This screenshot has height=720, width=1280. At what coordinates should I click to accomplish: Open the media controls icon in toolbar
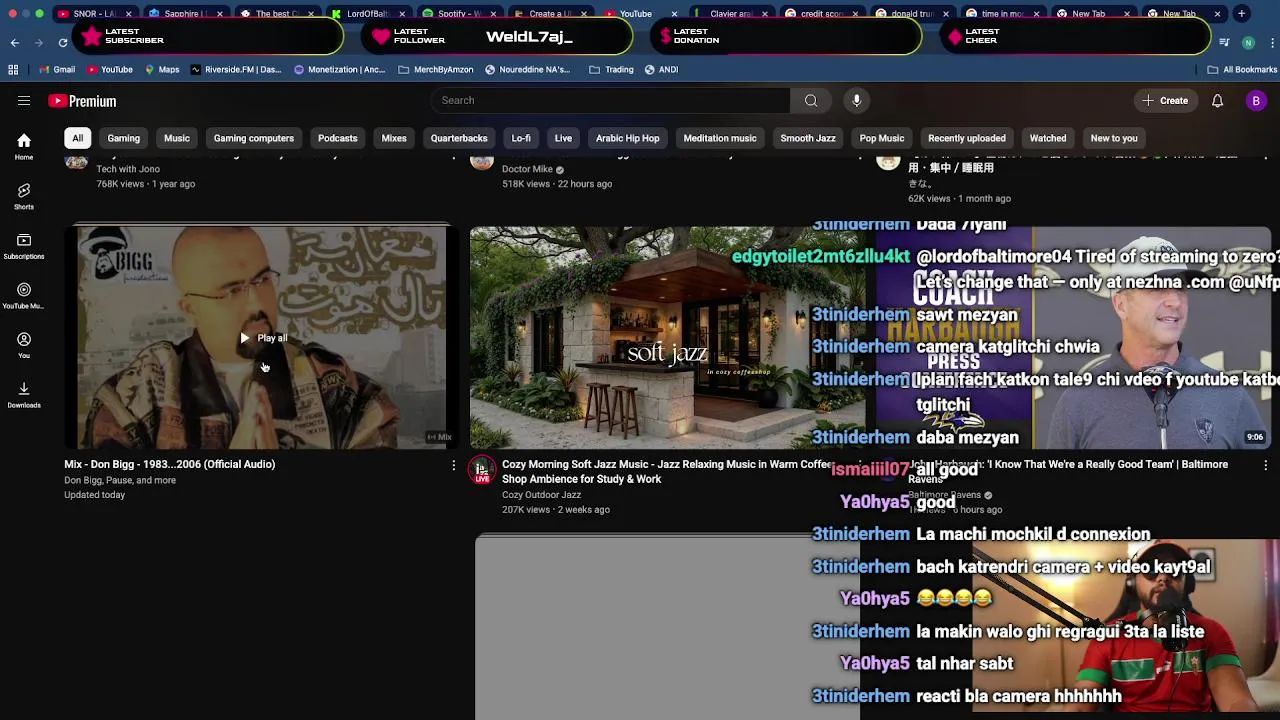click(1225, 42)
